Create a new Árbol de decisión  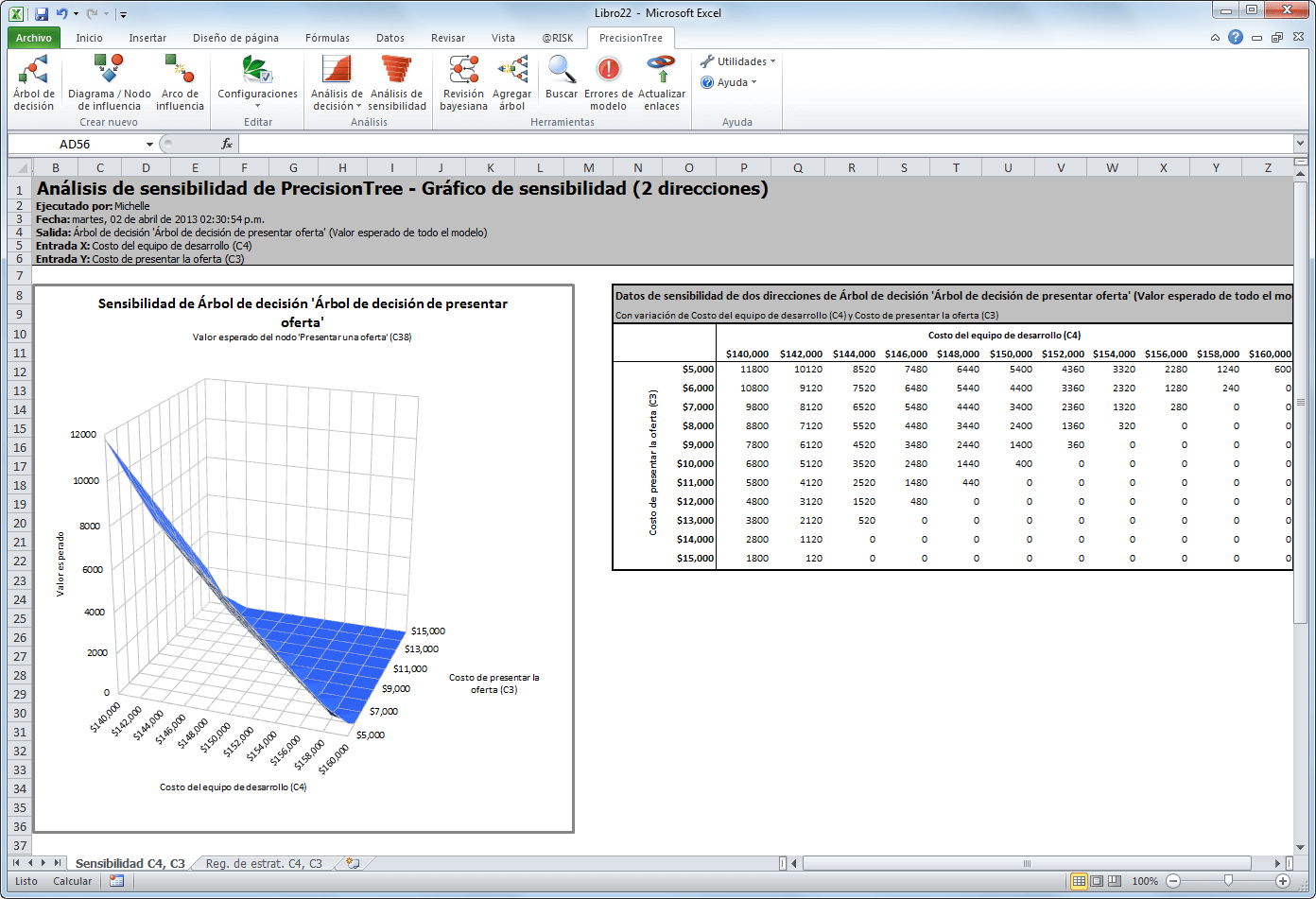(34, 83)
